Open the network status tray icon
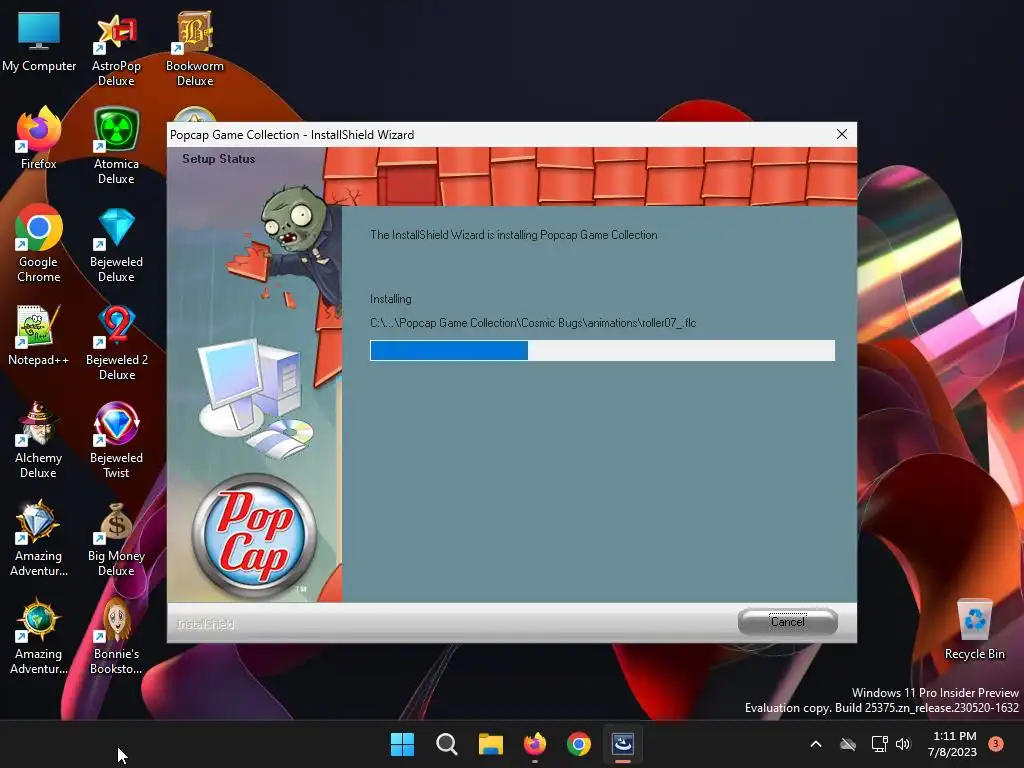This screenshot has height=768, width=1024. (880, 744)
